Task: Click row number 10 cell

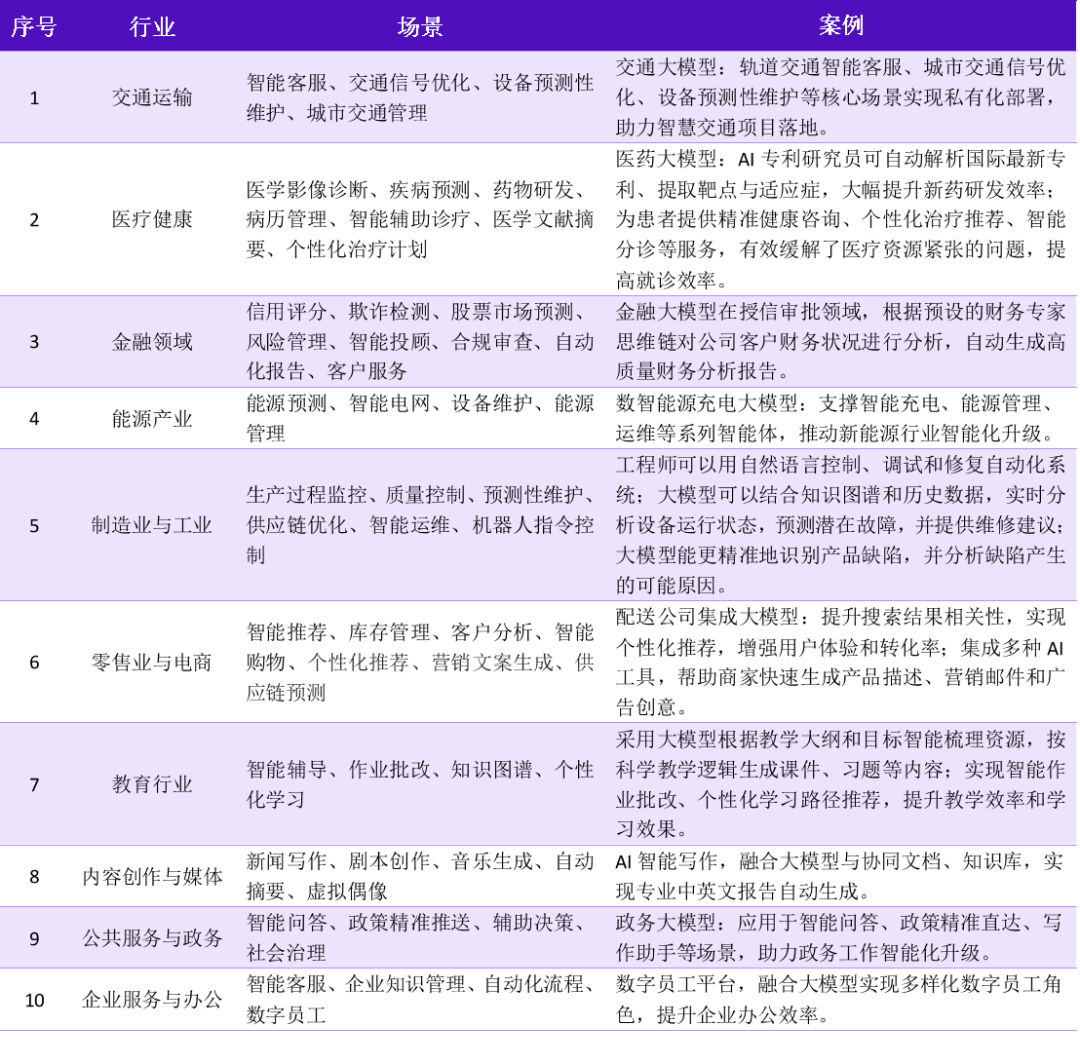Action: click(x=34, y=999)
